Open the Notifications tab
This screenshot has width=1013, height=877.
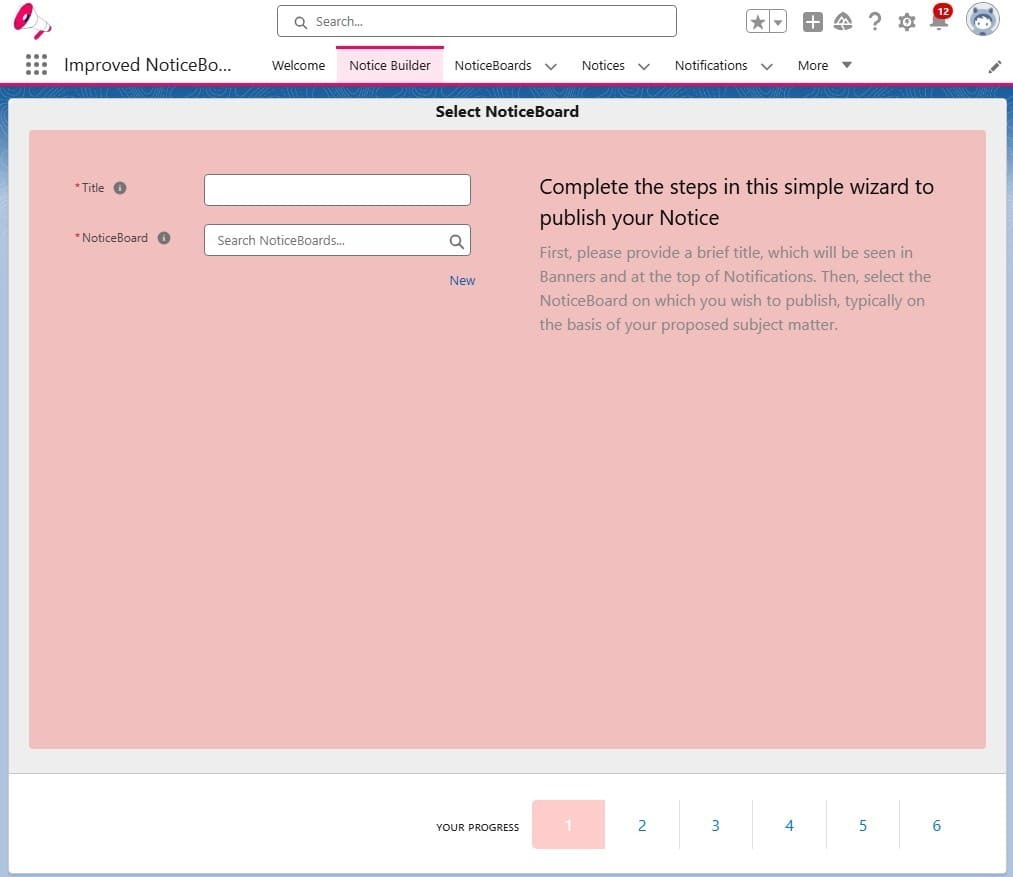(711, 65)
